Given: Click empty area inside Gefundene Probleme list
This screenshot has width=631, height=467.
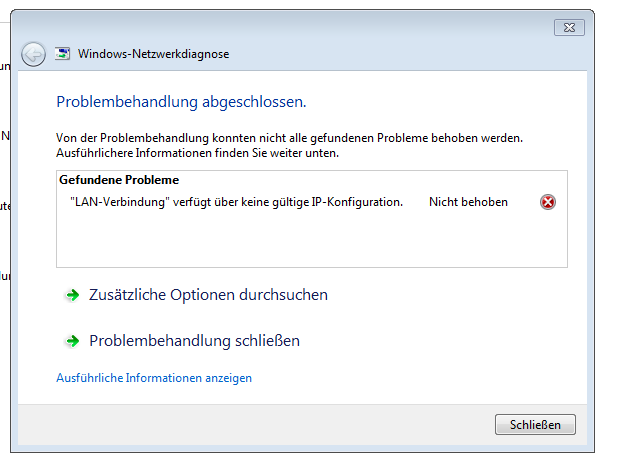Looking at the screenshot, I should 312,240.
